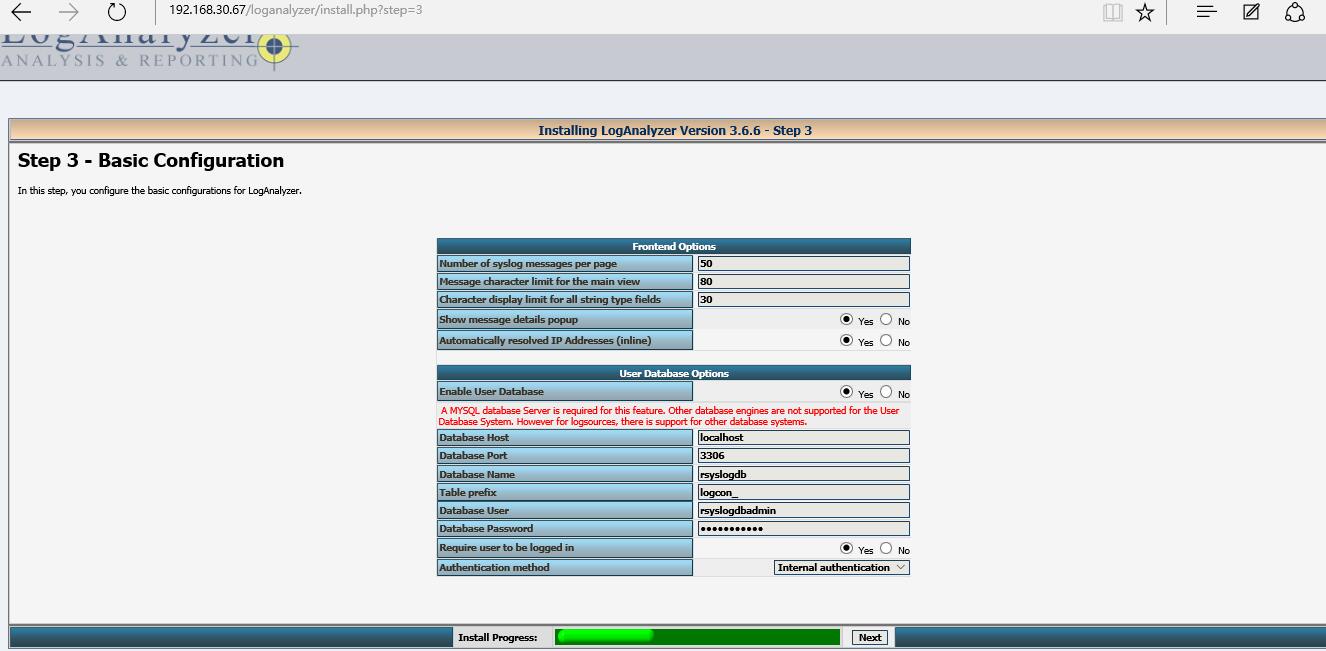Click the address bar URL

pyautogui.click(x=296, y=10)
